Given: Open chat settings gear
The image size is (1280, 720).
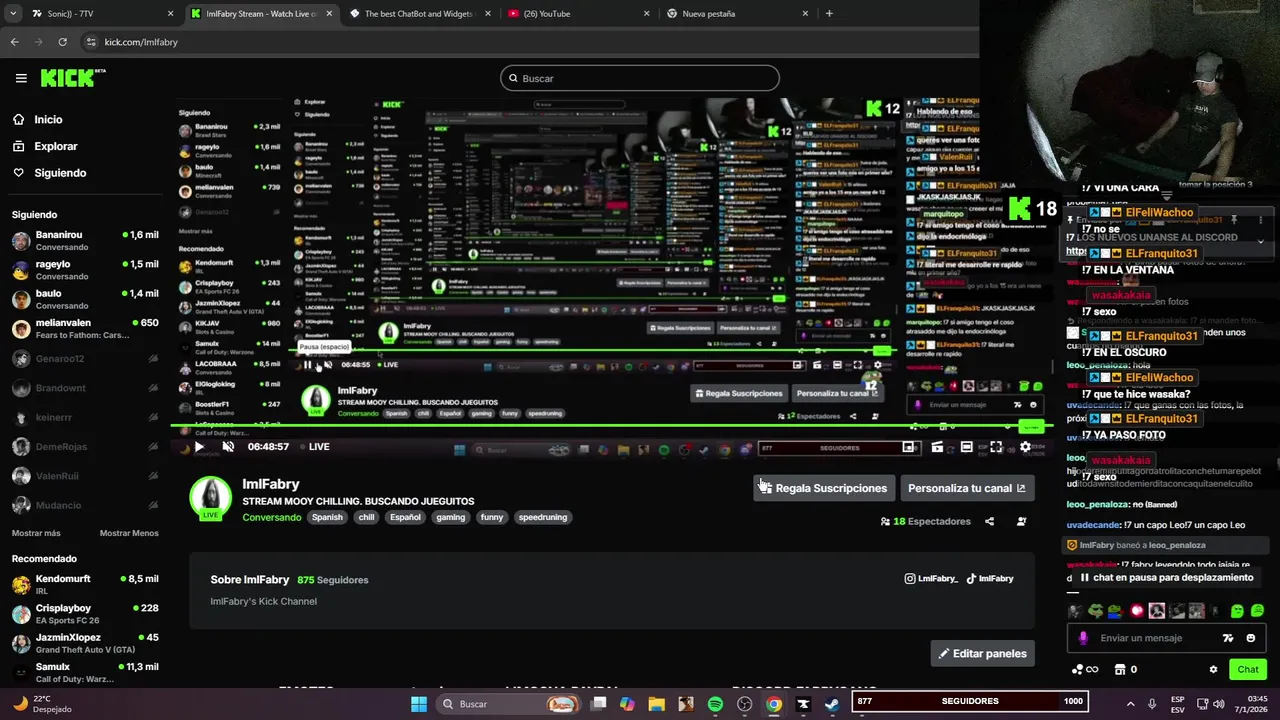Looking at the screenshot, I should coord(1213,669).
